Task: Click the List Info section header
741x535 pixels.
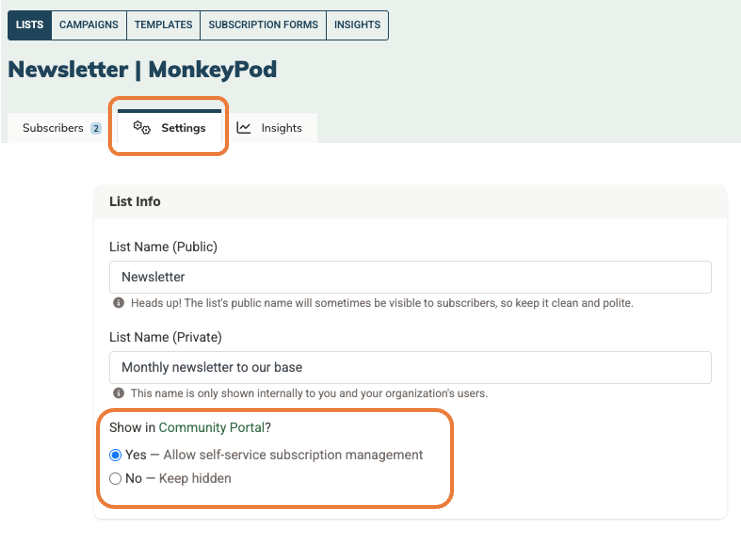Action: coord(135,201)
